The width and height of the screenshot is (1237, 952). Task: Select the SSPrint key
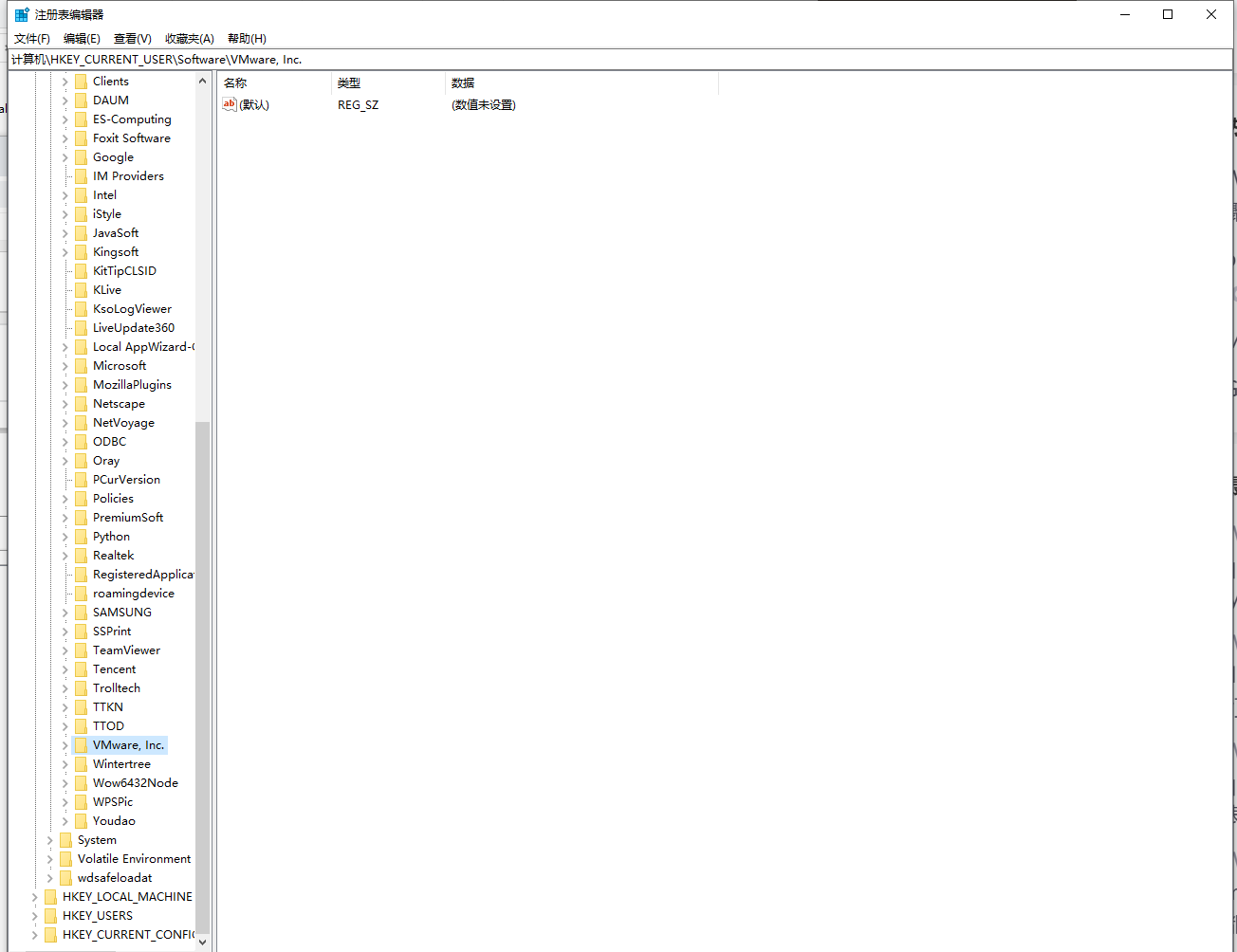pos(112,632)
